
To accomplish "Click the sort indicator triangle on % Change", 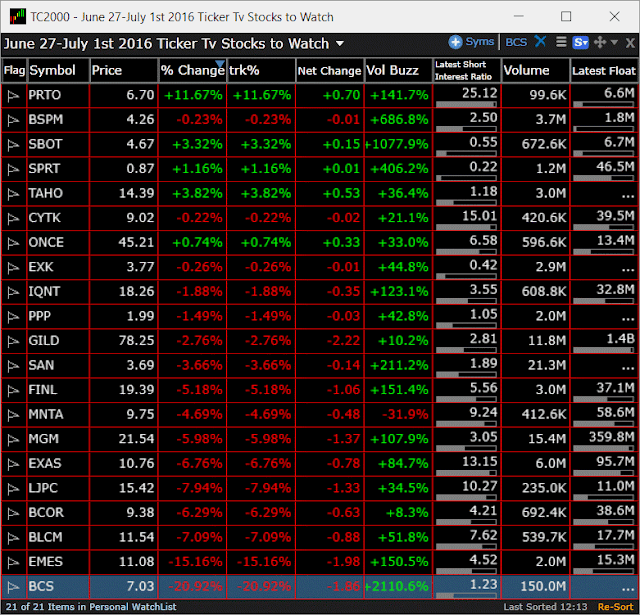I will 220,63.
